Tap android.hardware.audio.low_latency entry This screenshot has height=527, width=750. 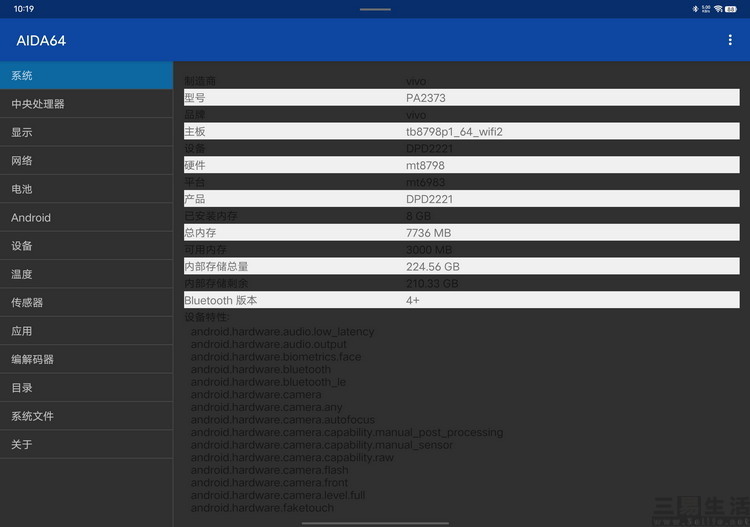point(282,331)
